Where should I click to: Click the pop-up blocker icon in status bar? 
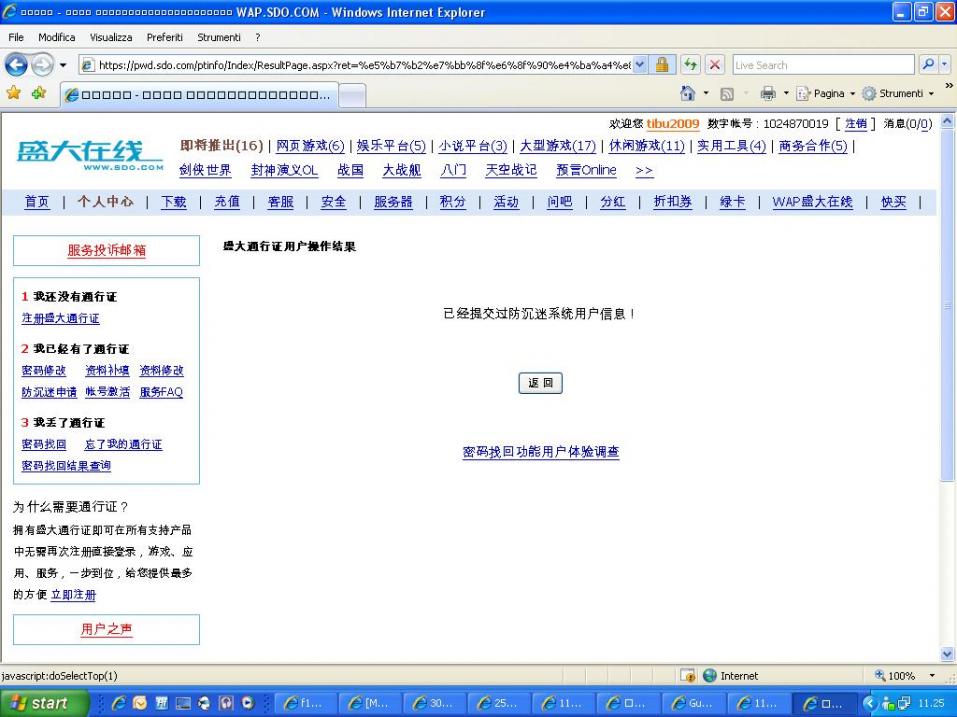pyautogui.click(x=688, y=676)
